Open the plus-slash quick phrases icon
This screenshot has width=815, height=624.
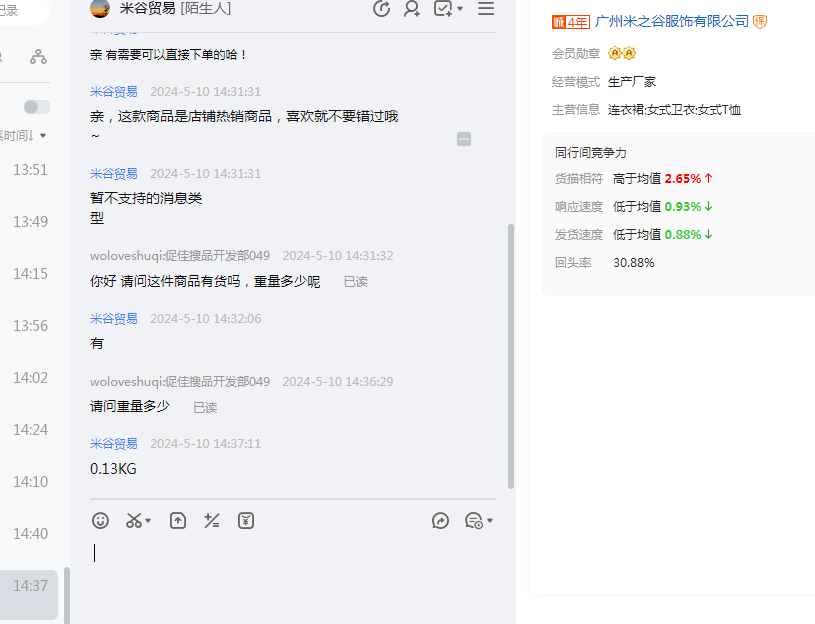212,520
